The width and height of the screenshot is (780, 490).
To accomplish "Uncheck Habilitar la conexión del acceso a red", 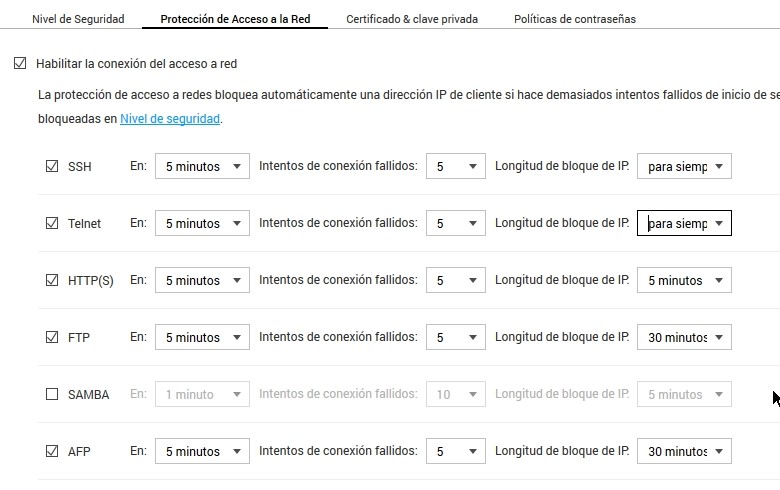I will 20,63.
